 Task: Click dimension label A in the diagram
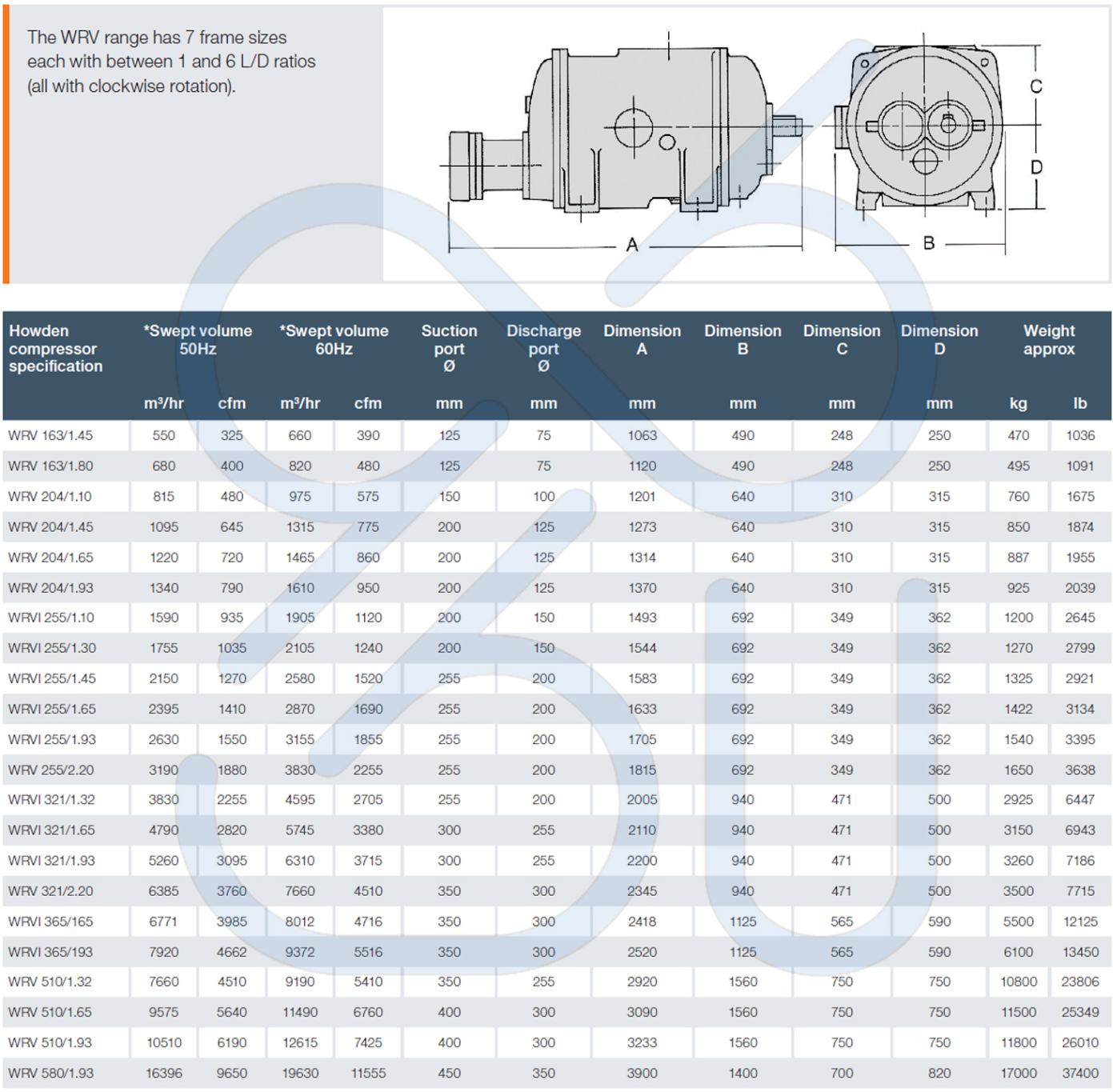(x=632, y=245)
